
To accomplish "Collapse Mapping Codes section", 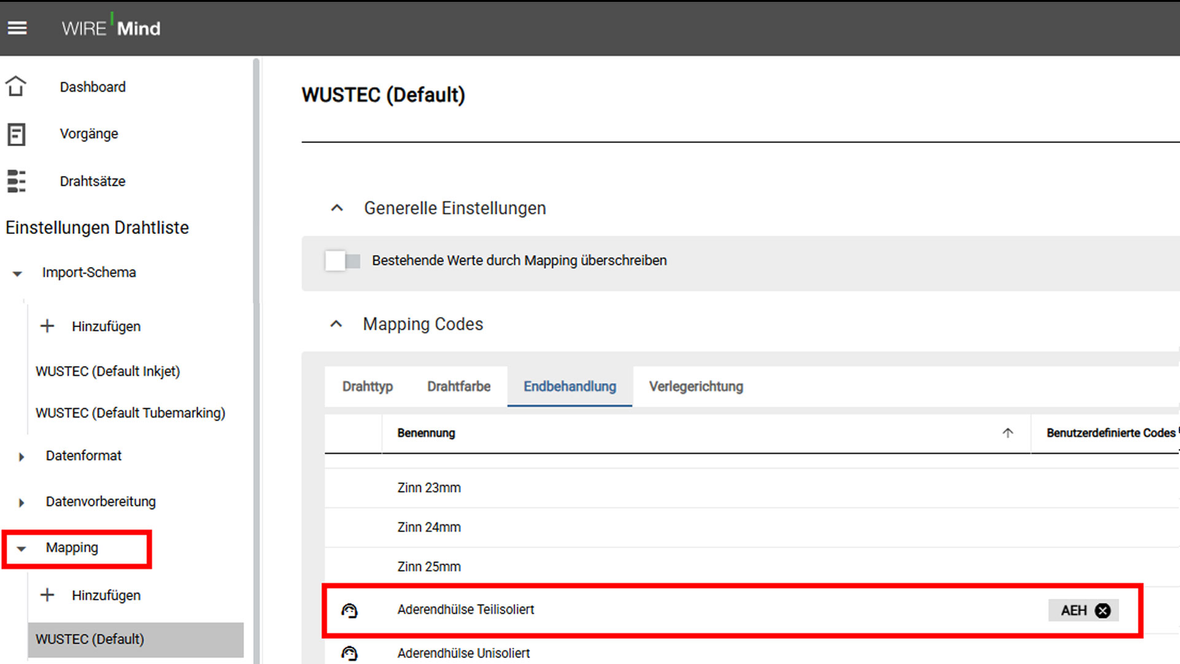I will 336,324.
